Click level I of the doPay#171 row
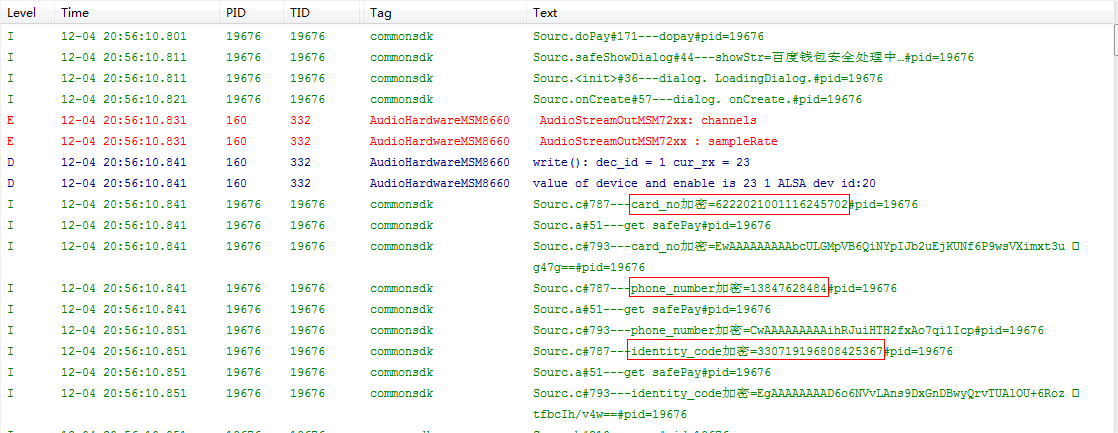 (x=10, y=36)
